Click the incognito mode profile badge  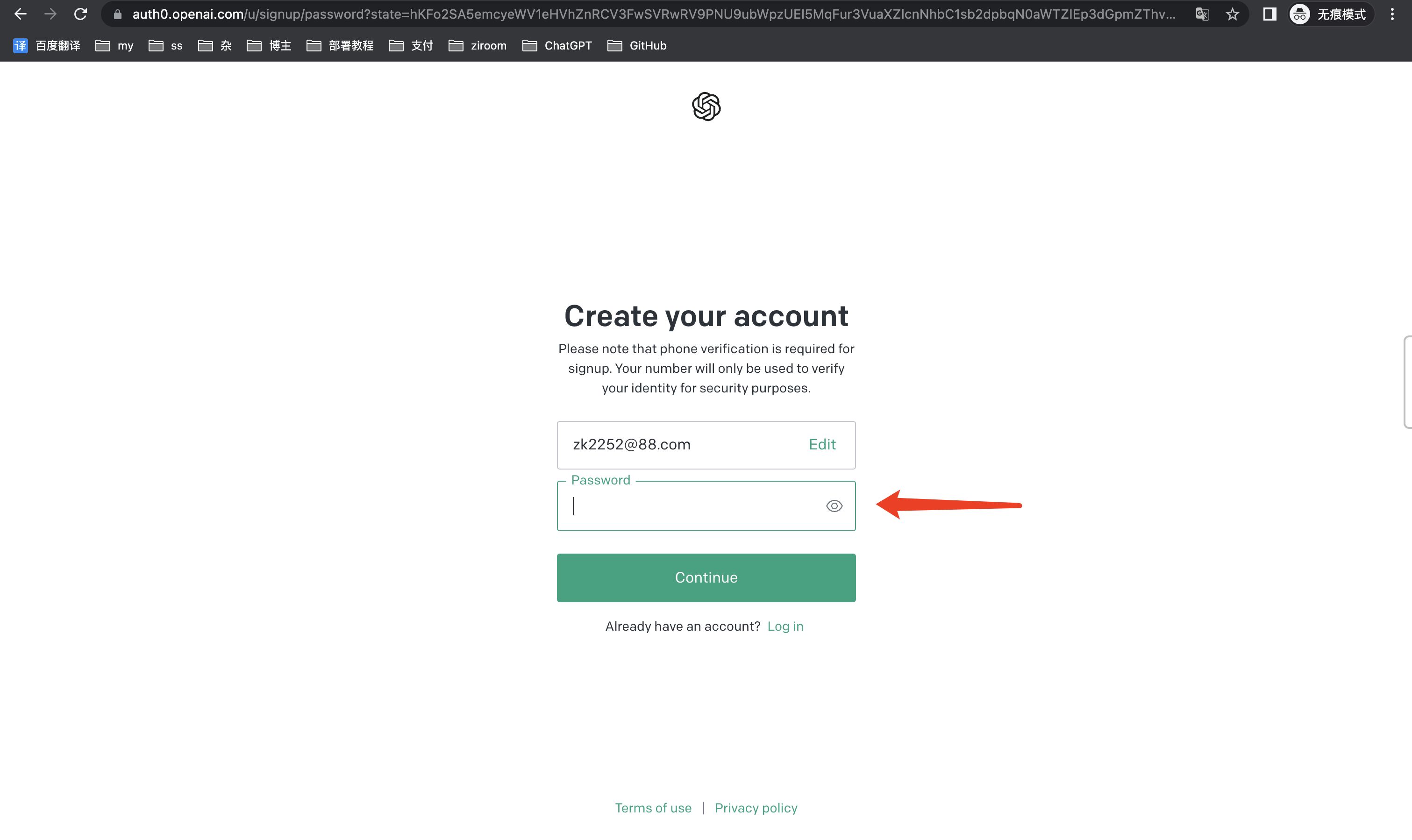click(x=1330, y=14)
